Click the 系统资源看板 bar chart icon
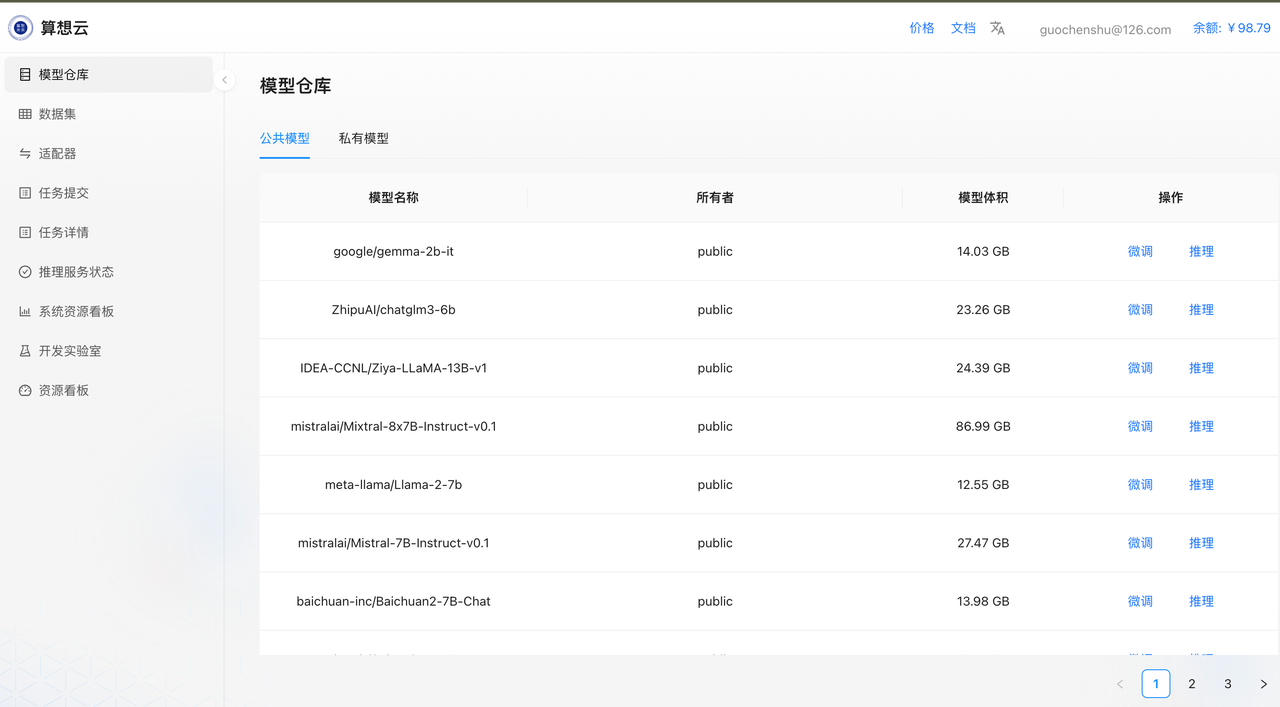The width and height of the screenshot is (1280, 707). (x=25, y=312)
